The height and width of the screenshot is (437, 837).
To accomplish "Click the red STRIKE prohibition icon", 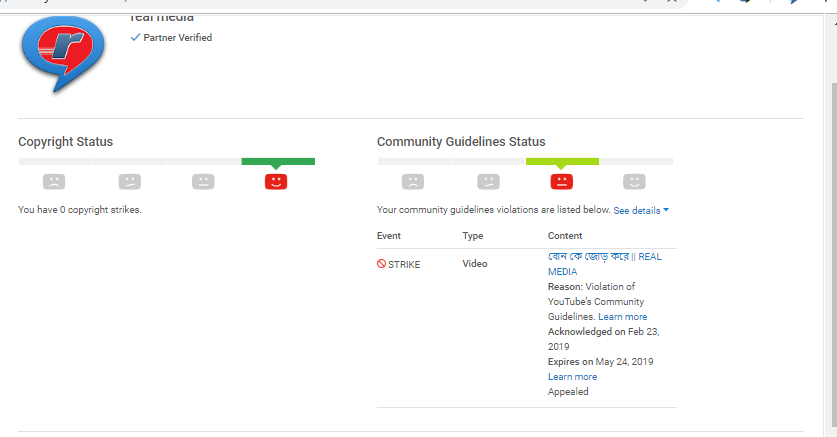I will click(x=381, y=264).
